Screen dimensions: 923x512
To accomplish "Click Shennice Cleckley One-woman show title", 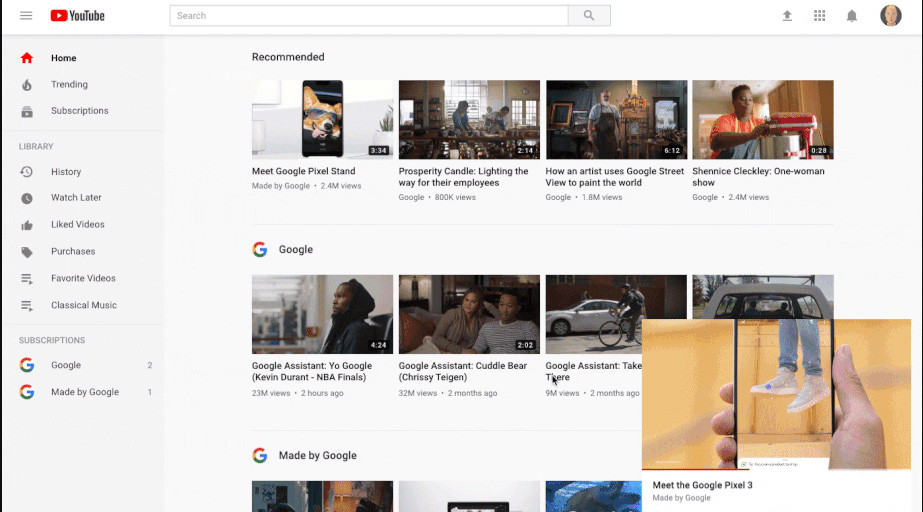I will 758,177.
